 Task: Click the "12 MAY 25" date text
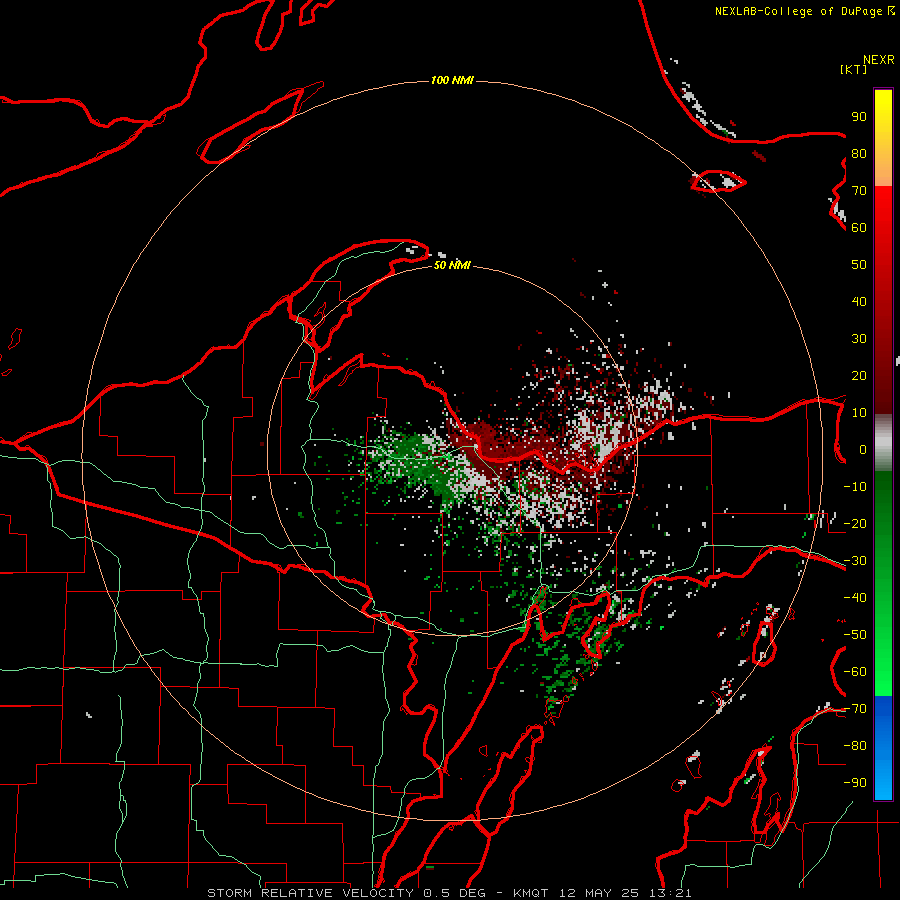(x=600, y=893)
